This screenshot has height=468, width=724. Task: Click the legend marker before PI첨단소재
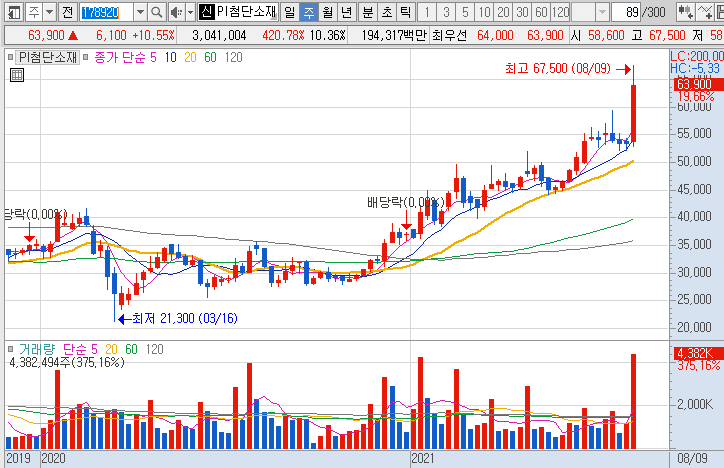click(x=11, y=58)
